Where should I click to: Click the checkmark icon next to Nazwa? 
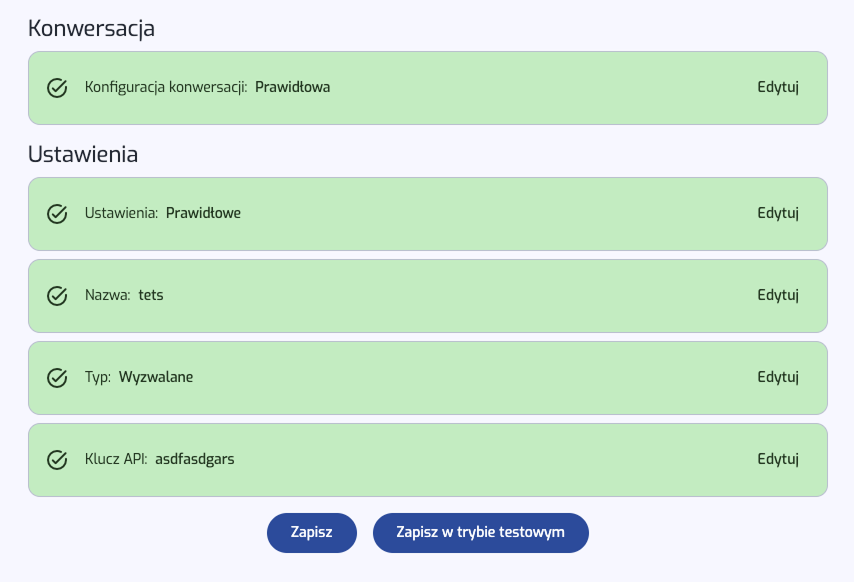pyautogui.click(x=57, y=296)
